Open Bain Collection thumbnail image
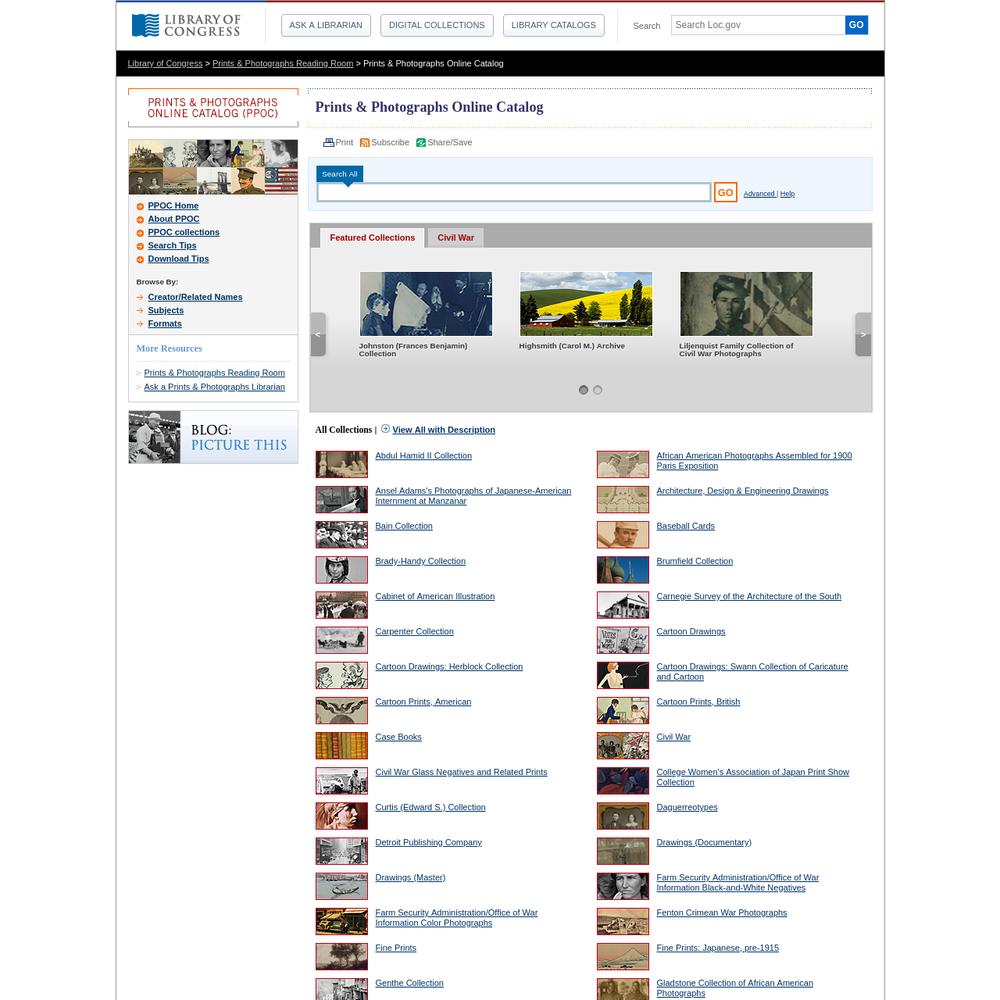 click(342, 534)
